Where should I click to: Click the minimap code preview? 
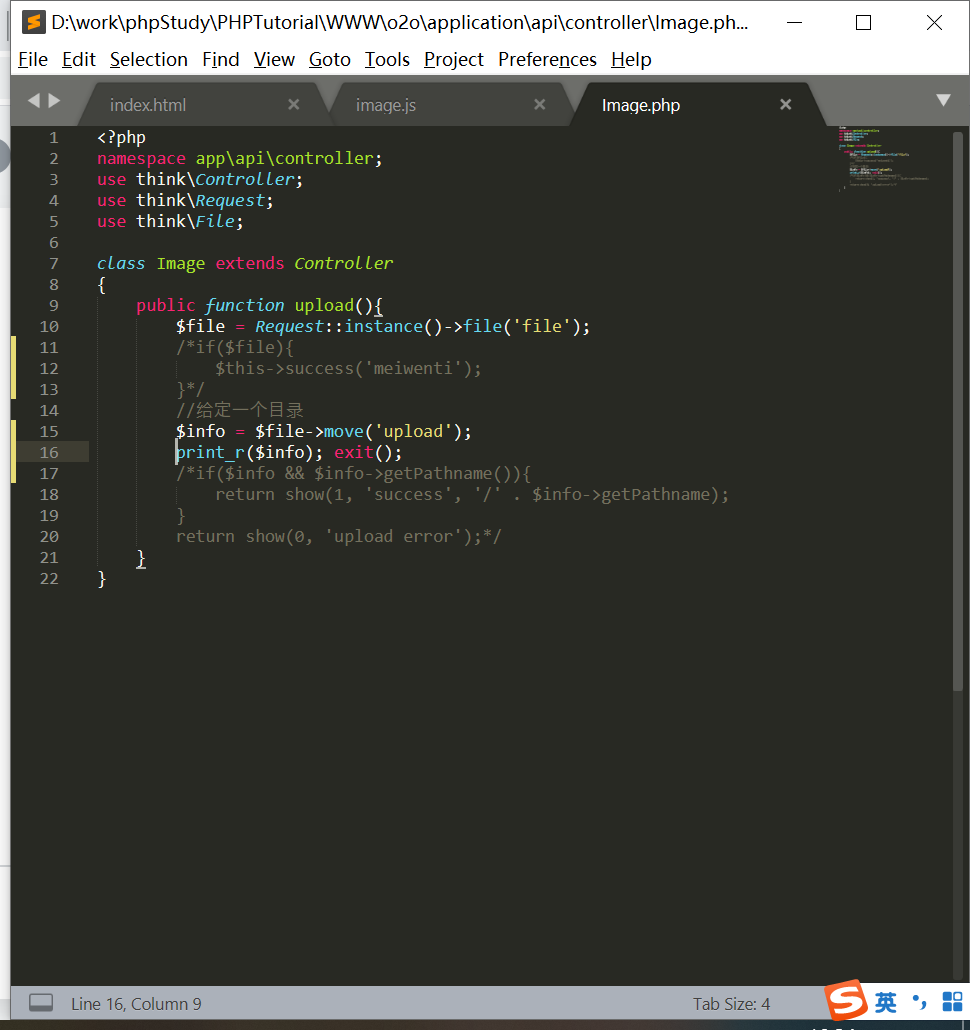pos(883,158)
